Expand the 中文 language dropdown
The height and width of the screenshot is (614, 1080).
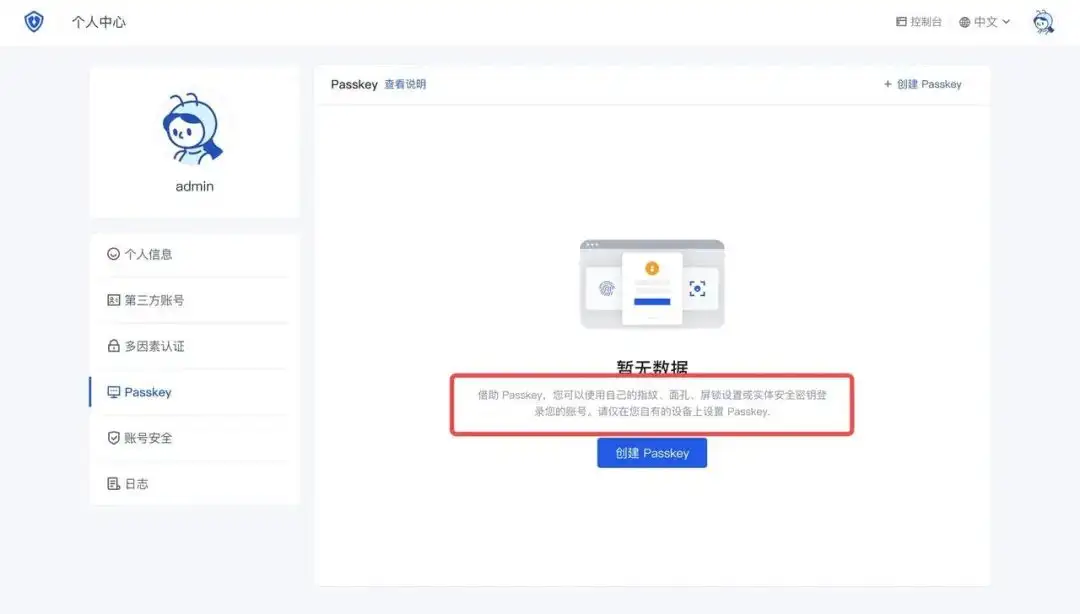point(985,21)
